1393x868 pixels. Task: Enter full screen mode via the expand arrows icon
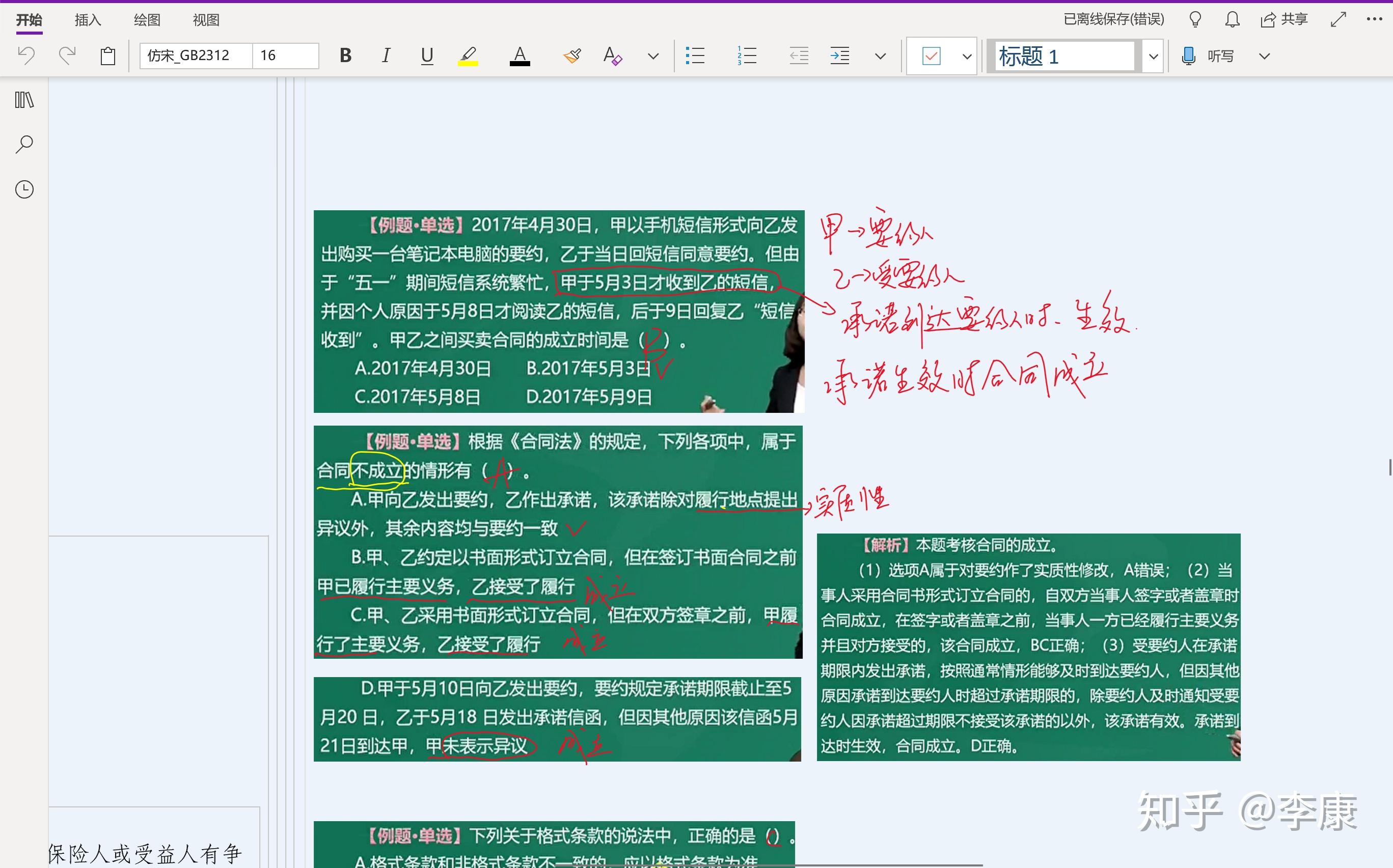[x=1338, y=20]
